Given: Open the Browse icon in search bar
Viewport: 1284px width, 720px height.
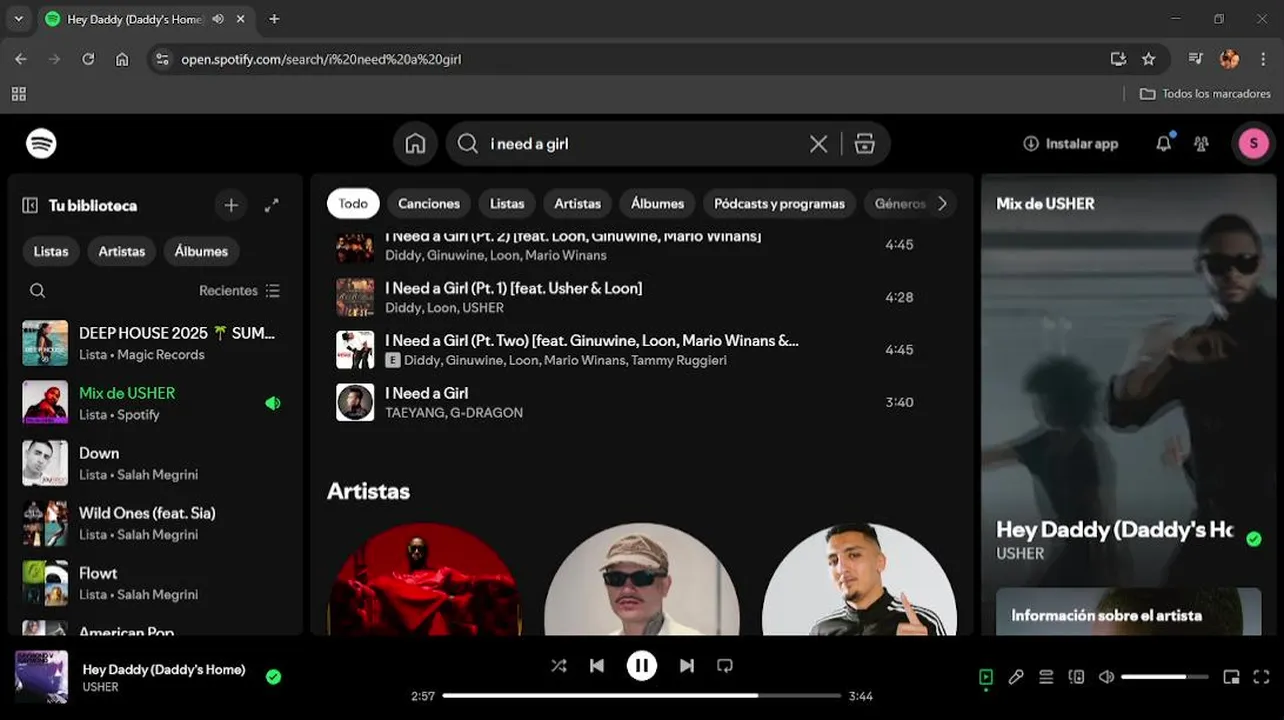Looking at the screenshot, I should (x=865, y=144).
